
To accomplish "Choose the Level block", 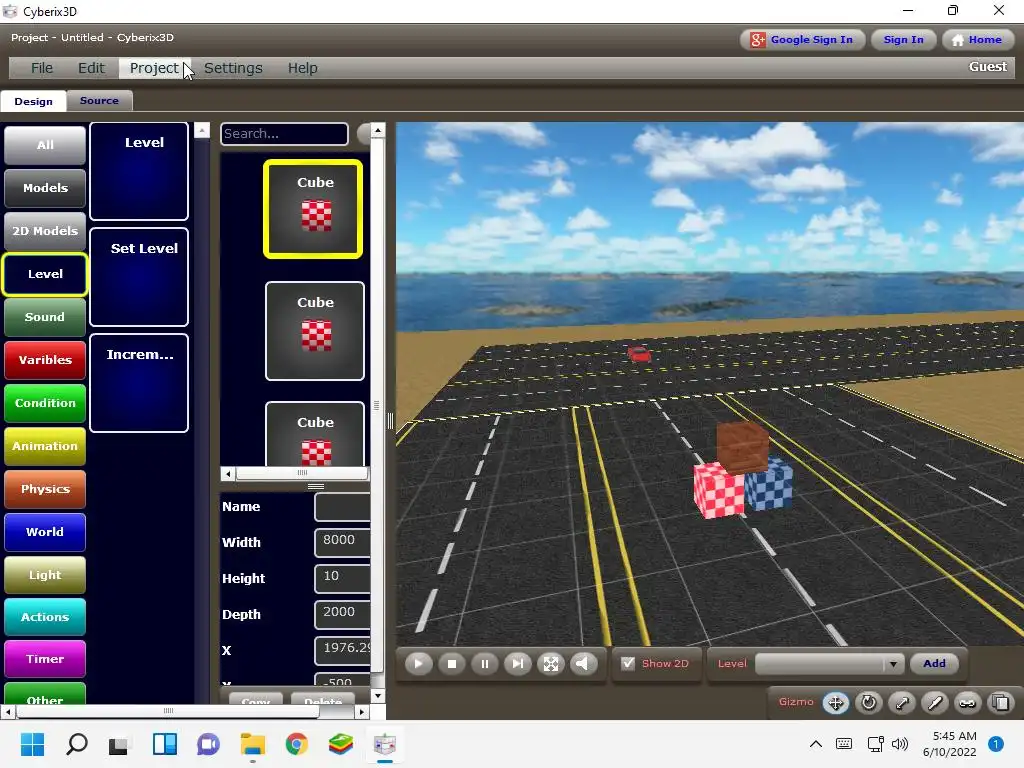I will coord(139,171).
